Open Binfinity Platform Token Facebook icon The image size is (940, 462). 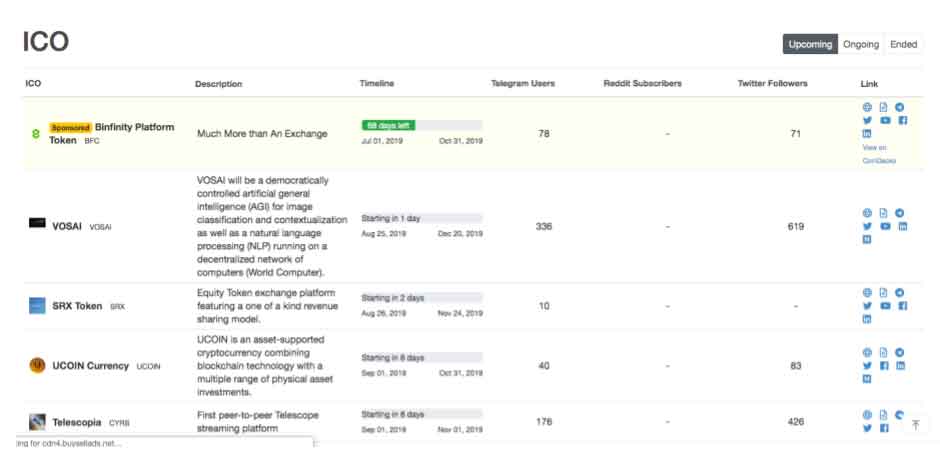tap(903, 120)
